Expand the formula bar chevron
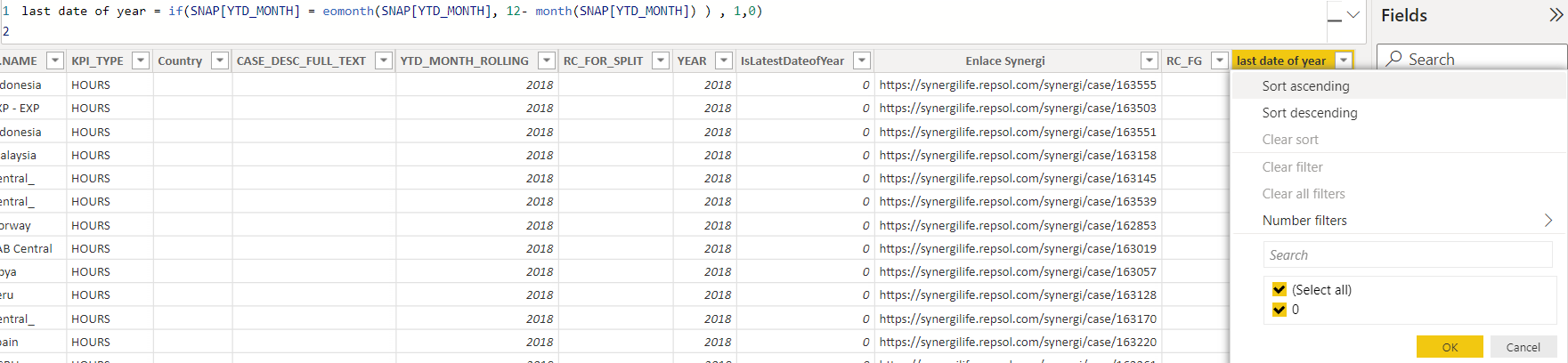 tap(1353, 15)
